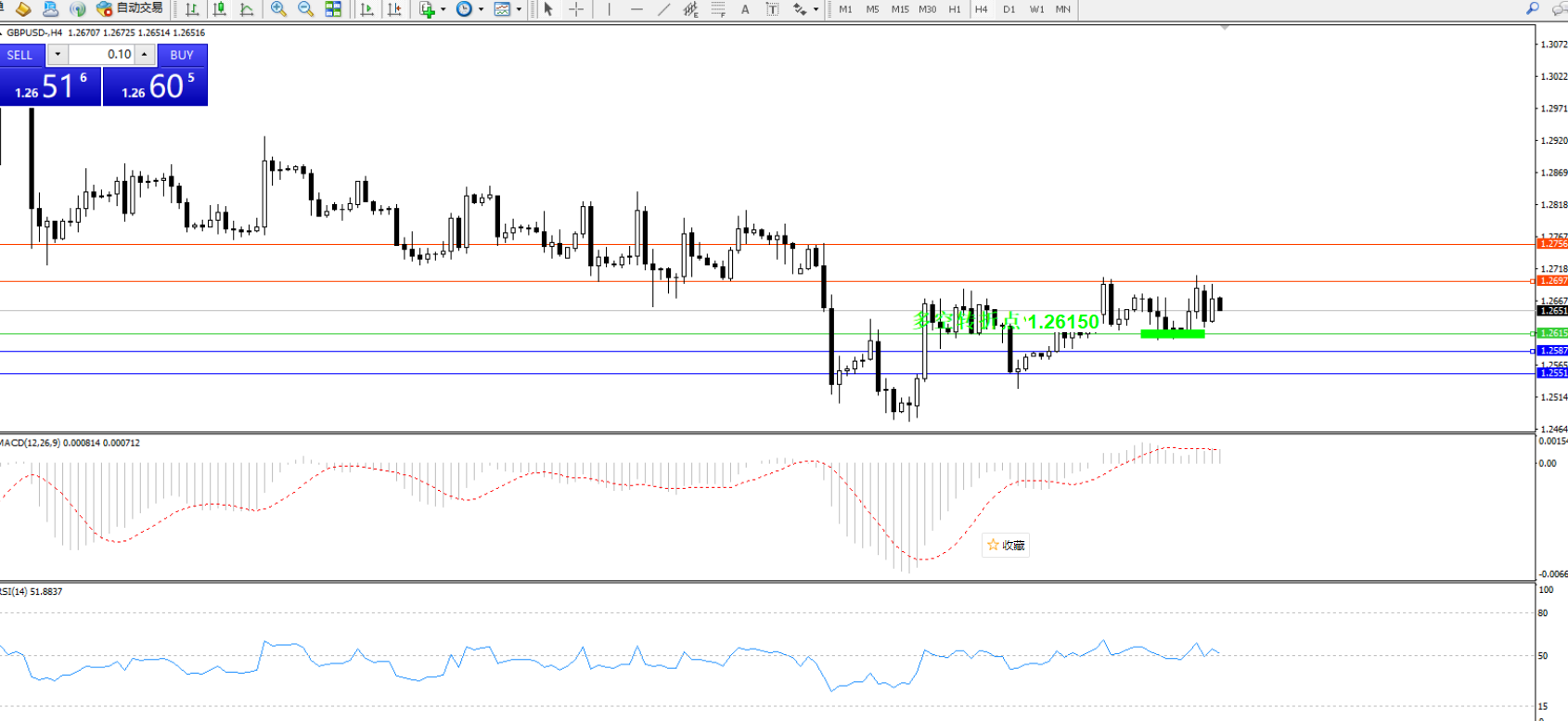Screen dimensions: 1568x721
Task: Click the Tile Windows icon
Action: [333, 9]
